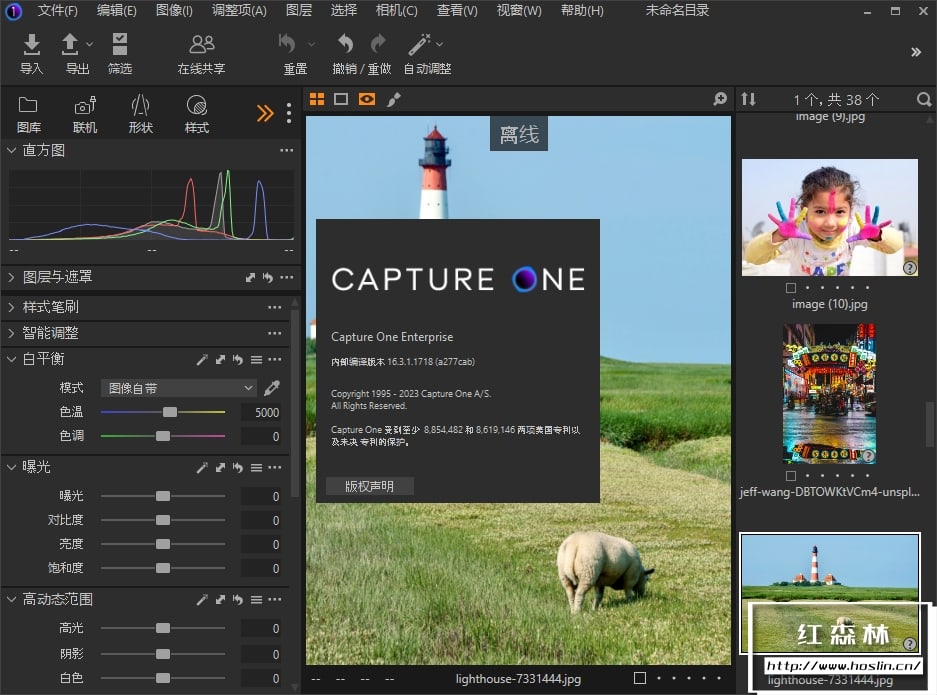Select the neon street photo thumbnail

(829, 393)
